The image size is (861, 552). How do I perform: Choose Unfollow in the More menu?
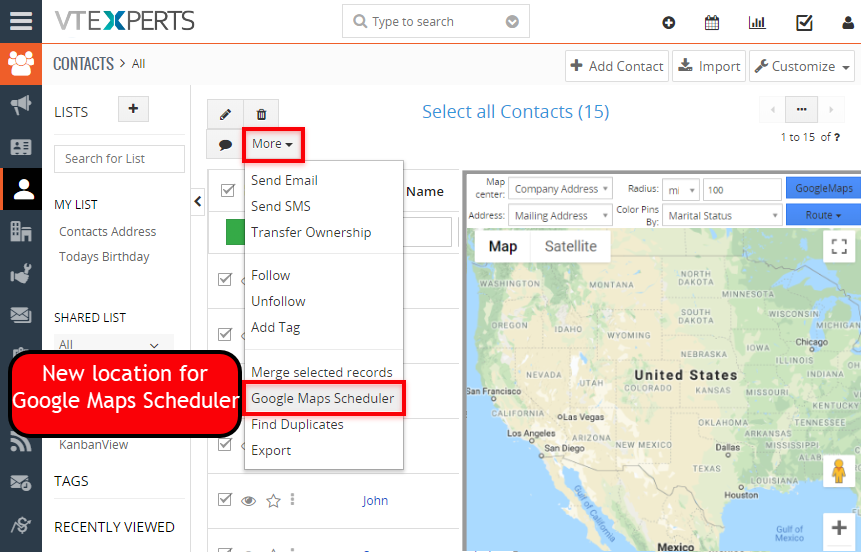pyautogui.click(x=278, y=301)
